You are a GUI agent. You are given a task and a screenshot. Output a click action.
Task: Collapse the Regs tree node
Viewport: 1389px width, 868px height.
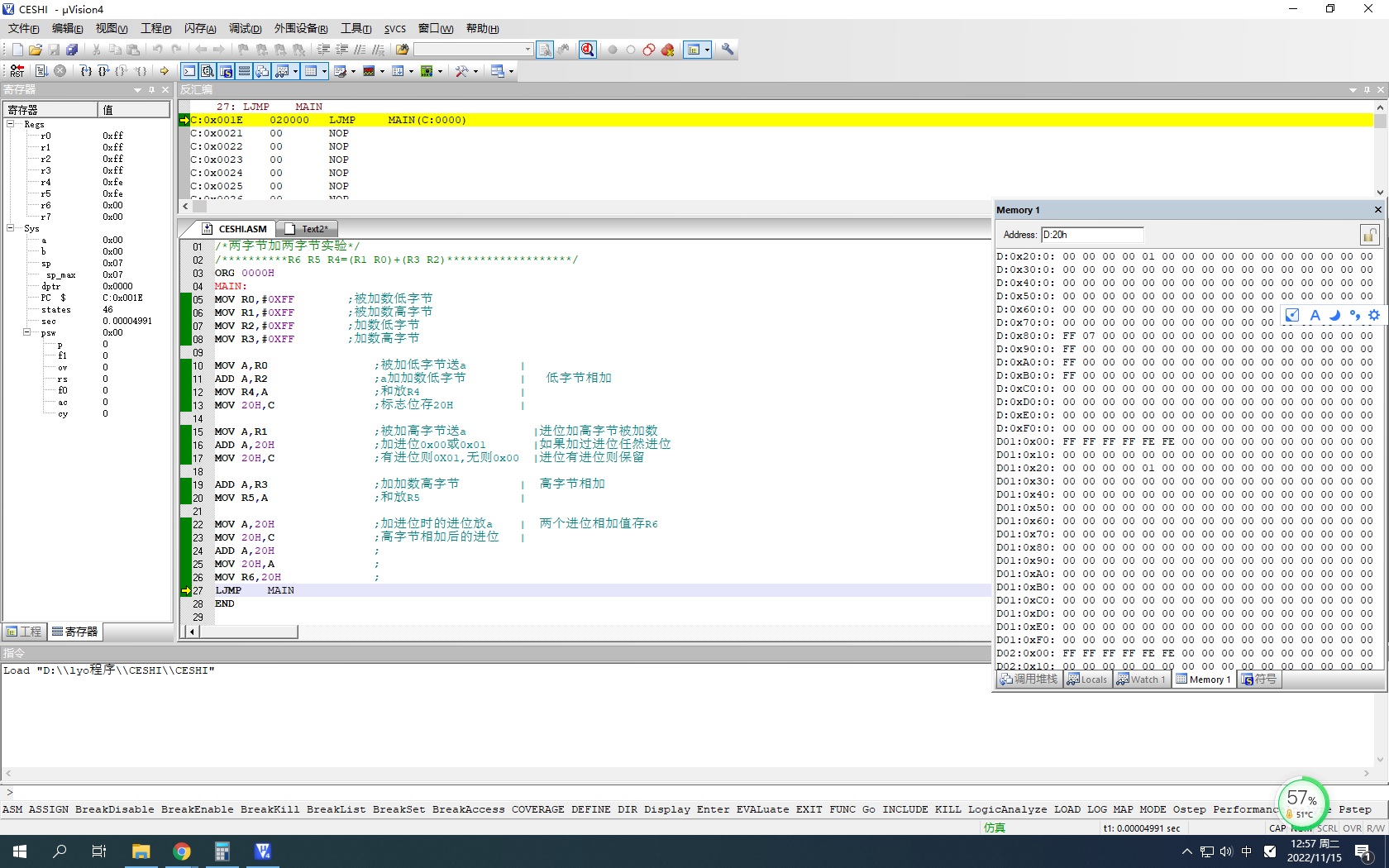tap(11, 124)
